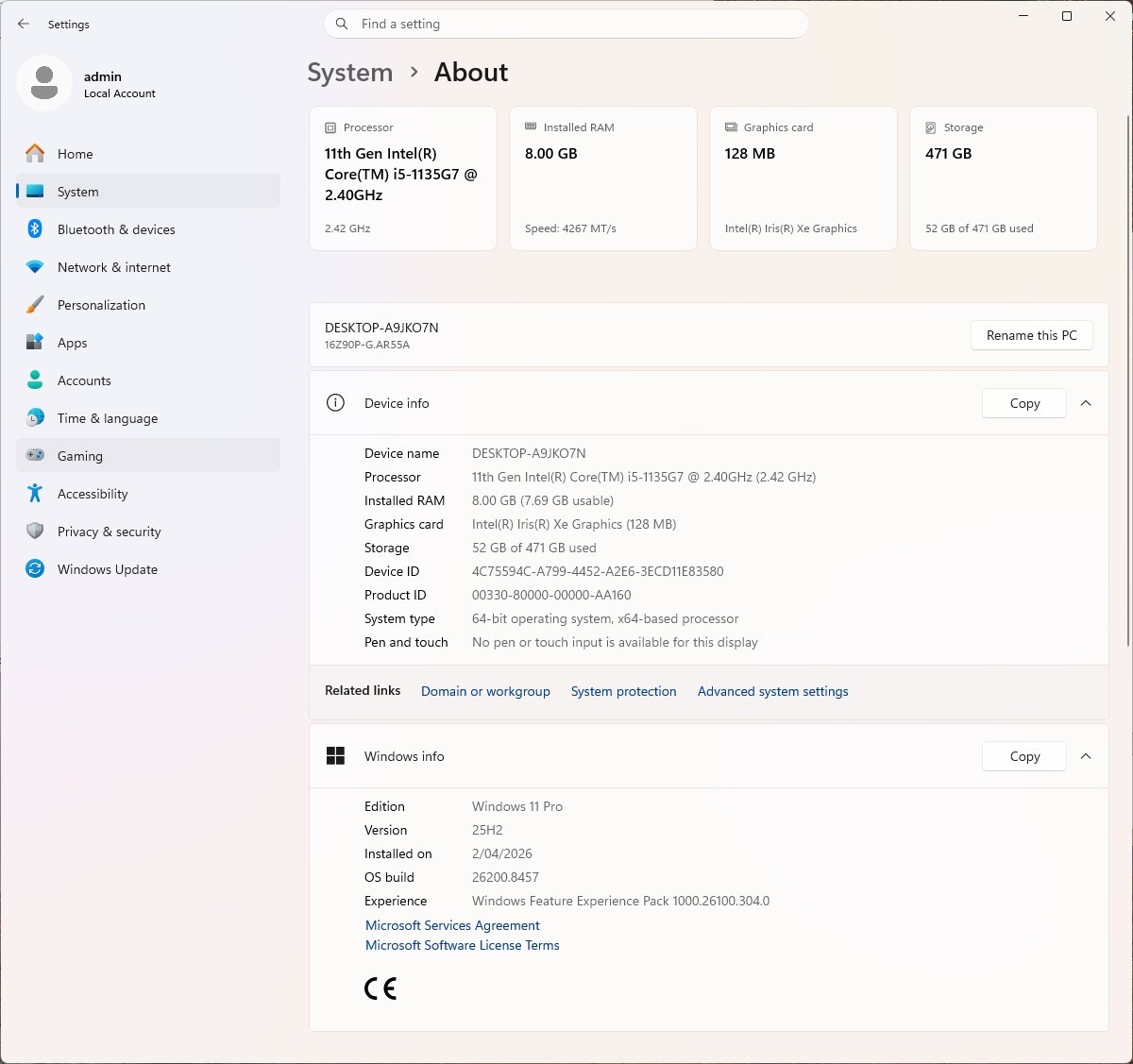Switch to Accounts settings
This screenshot has width=1133, height=1064.
[148, 380]
